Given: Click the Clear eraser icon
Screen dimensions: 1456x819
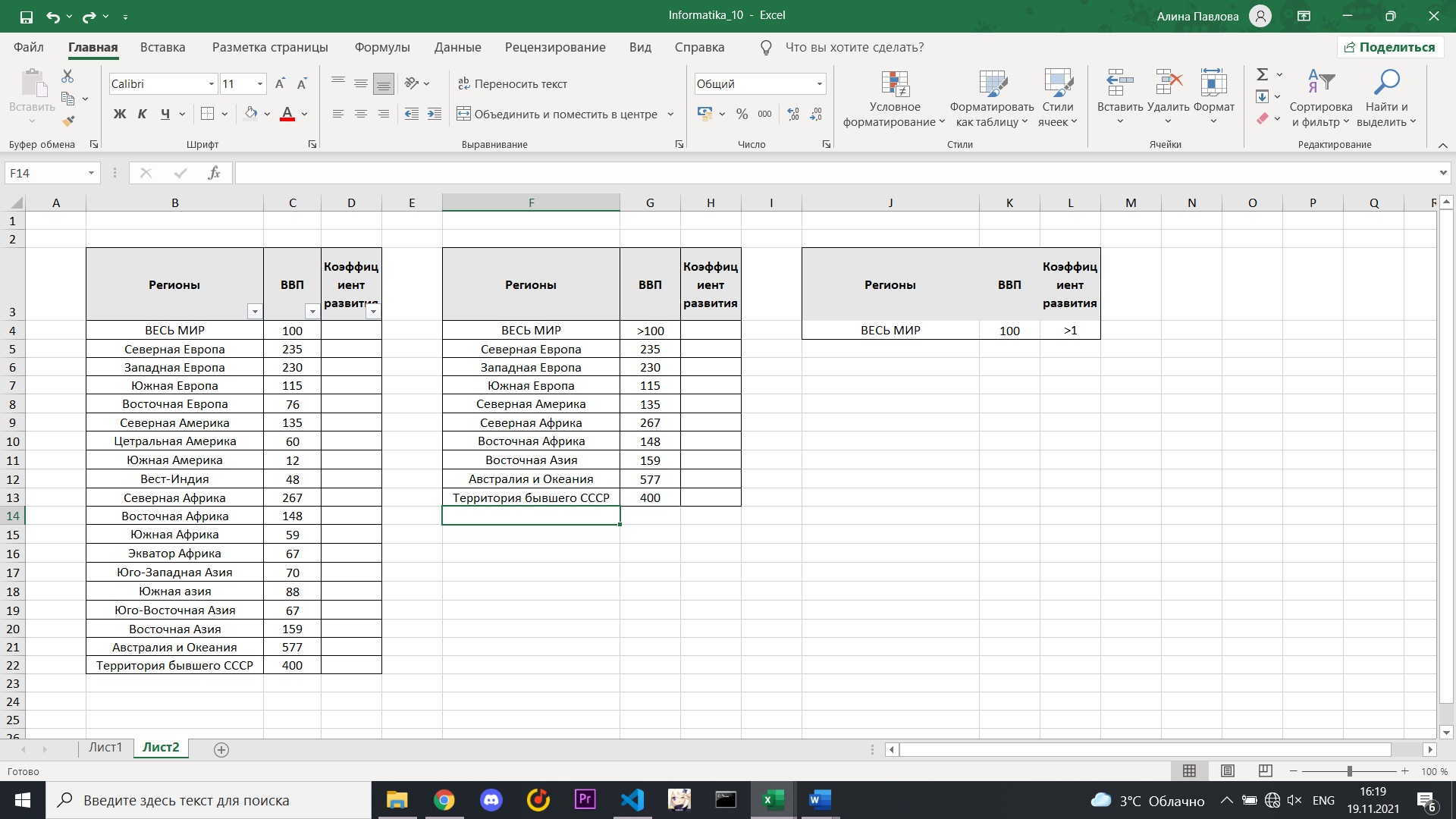Looking at the screenshot, I should point(1262,118).
